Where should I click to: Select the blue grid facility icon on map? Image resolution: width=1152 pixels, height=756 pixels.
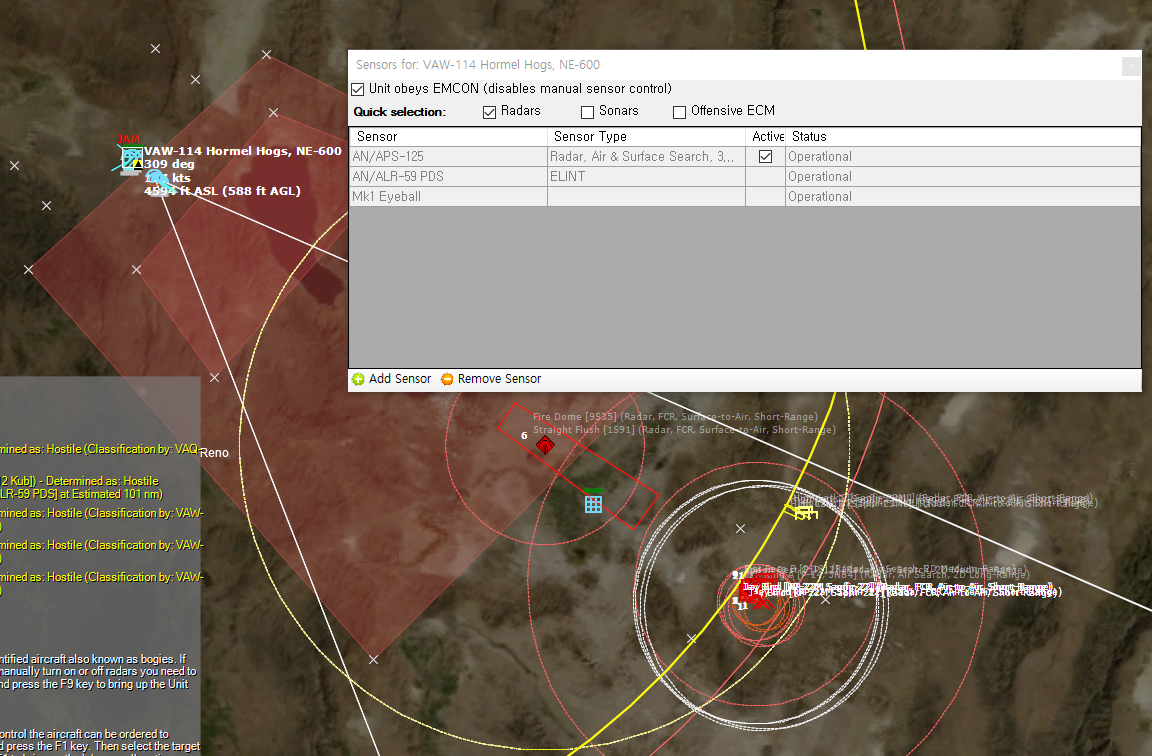pyautogui.click(x=593, y=504)
